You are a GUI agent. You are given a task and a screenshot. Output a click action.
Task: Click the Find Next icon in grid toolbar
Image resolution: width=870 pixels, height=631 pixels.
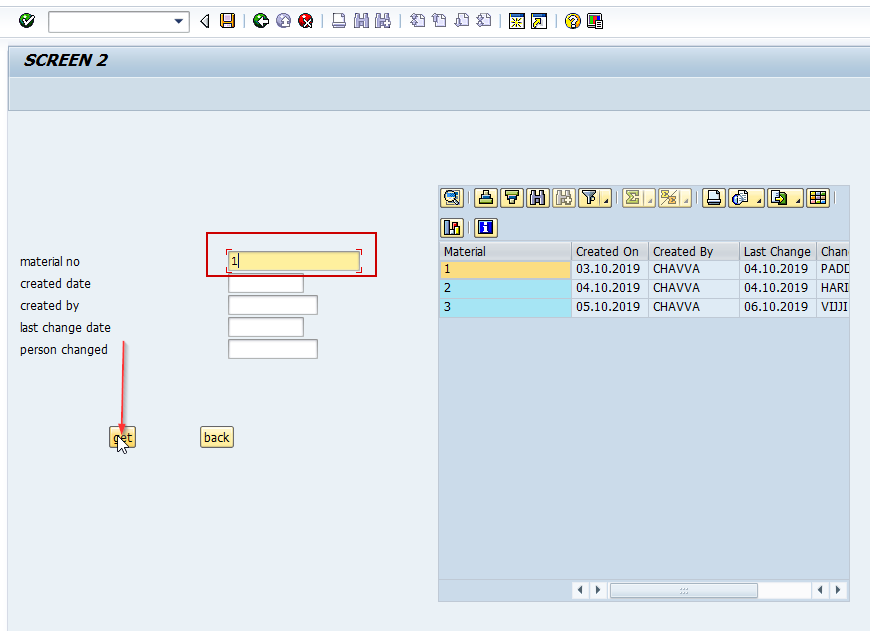[563, 197]
